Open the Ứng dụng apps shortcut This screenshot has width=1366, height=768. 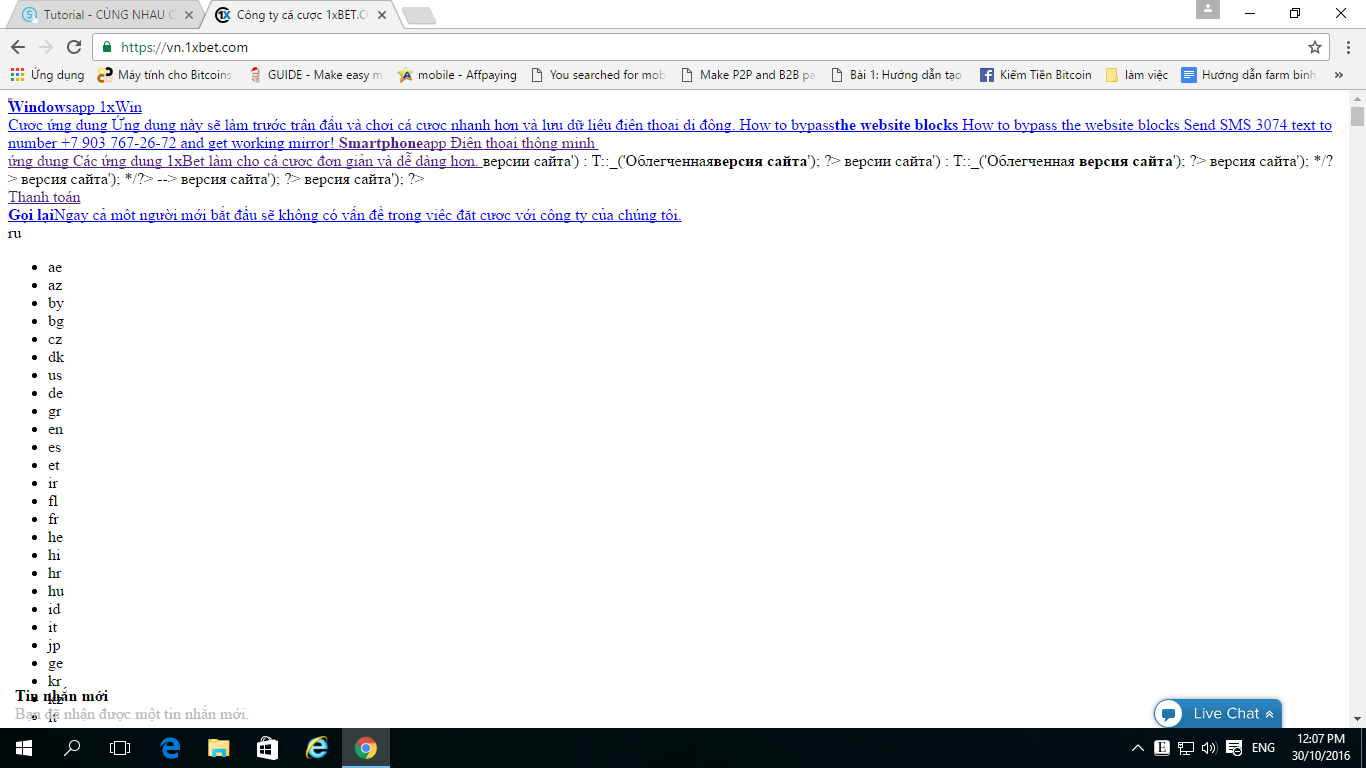47,75
